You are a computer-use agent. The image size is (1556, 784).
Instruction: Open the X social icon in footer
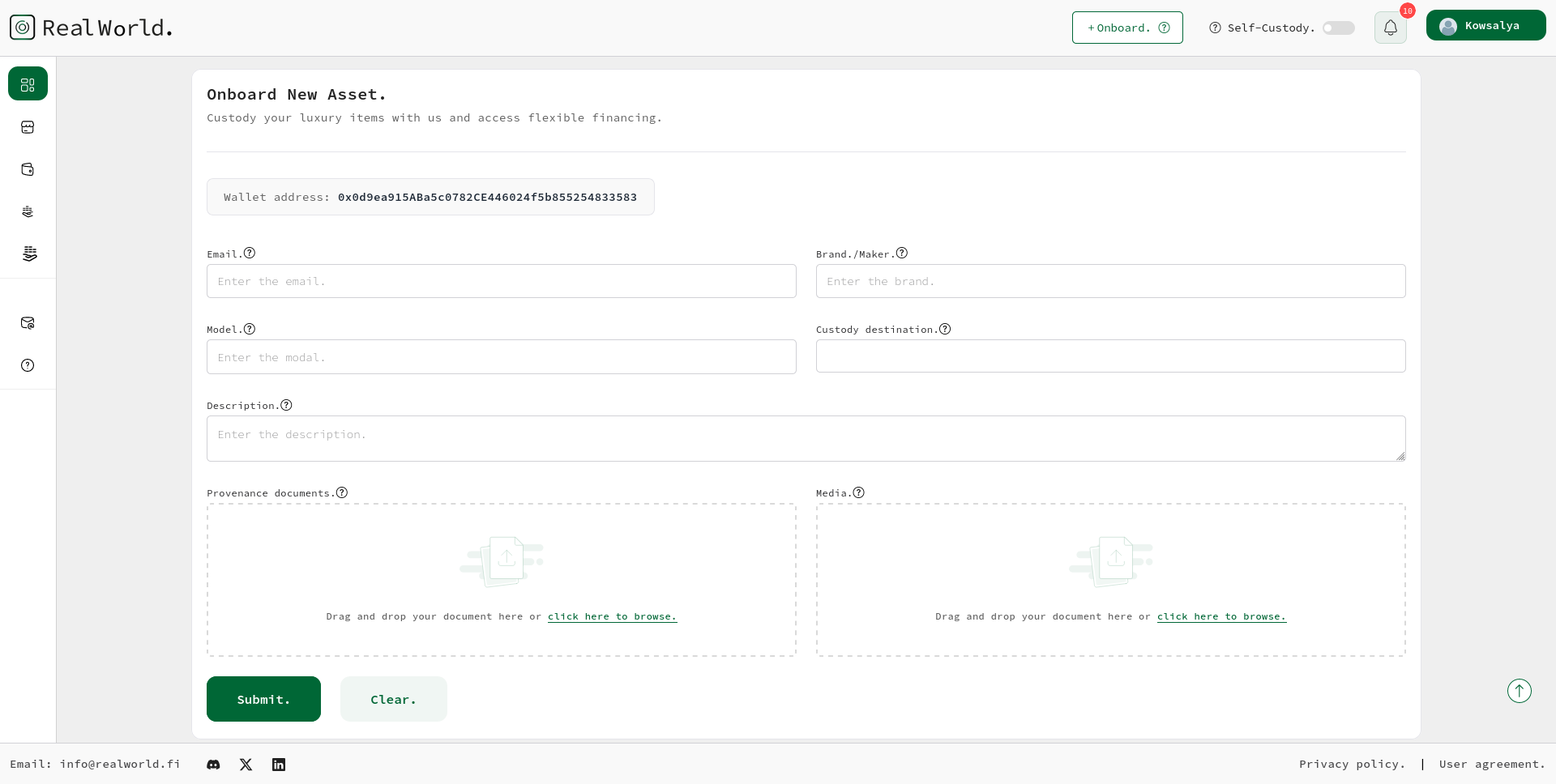pyautogui.click(x=246, y=765)
